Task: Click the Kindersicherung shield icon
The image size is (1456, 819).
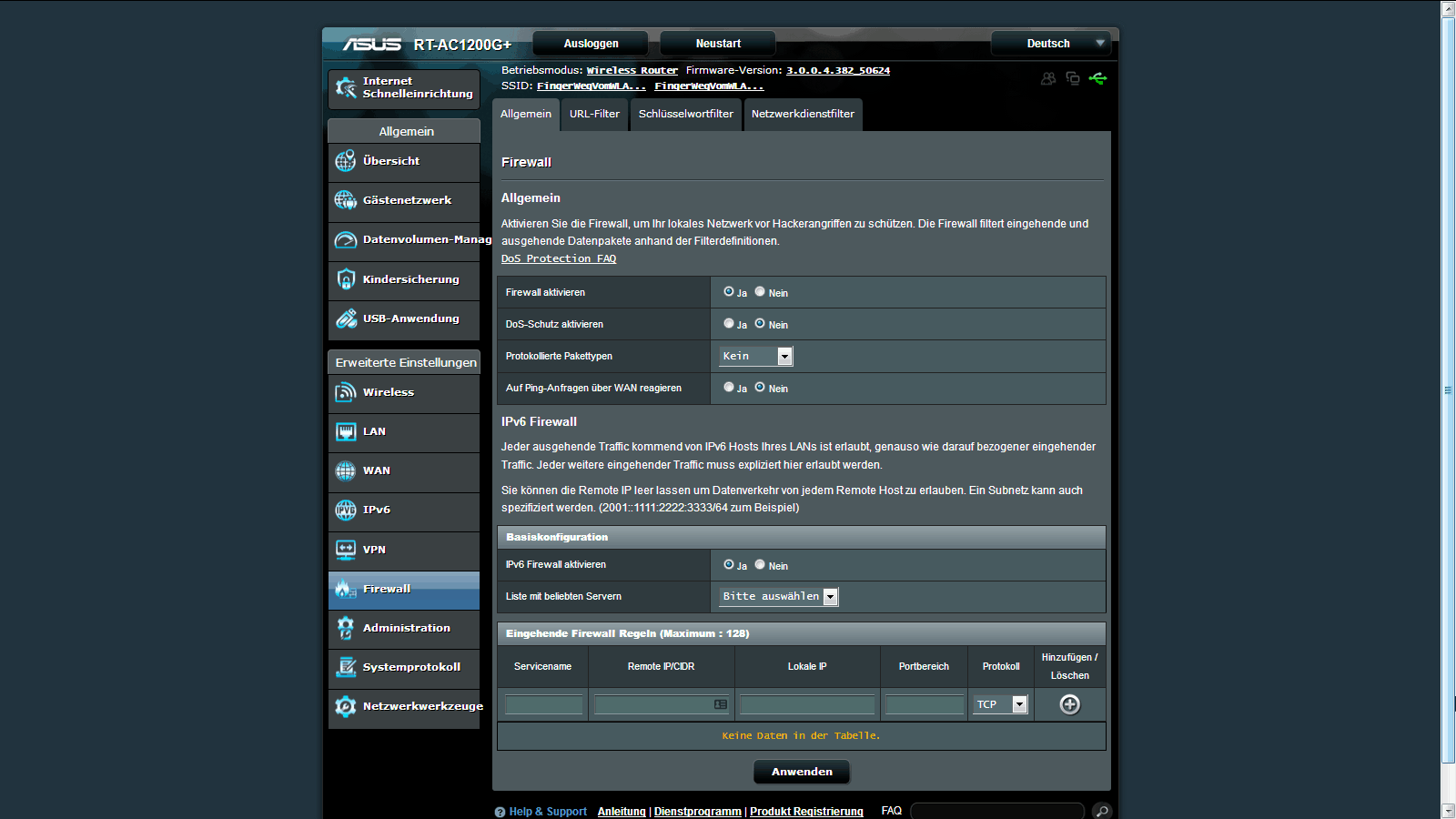Action: pyautogui.click(x=346, y=279)
